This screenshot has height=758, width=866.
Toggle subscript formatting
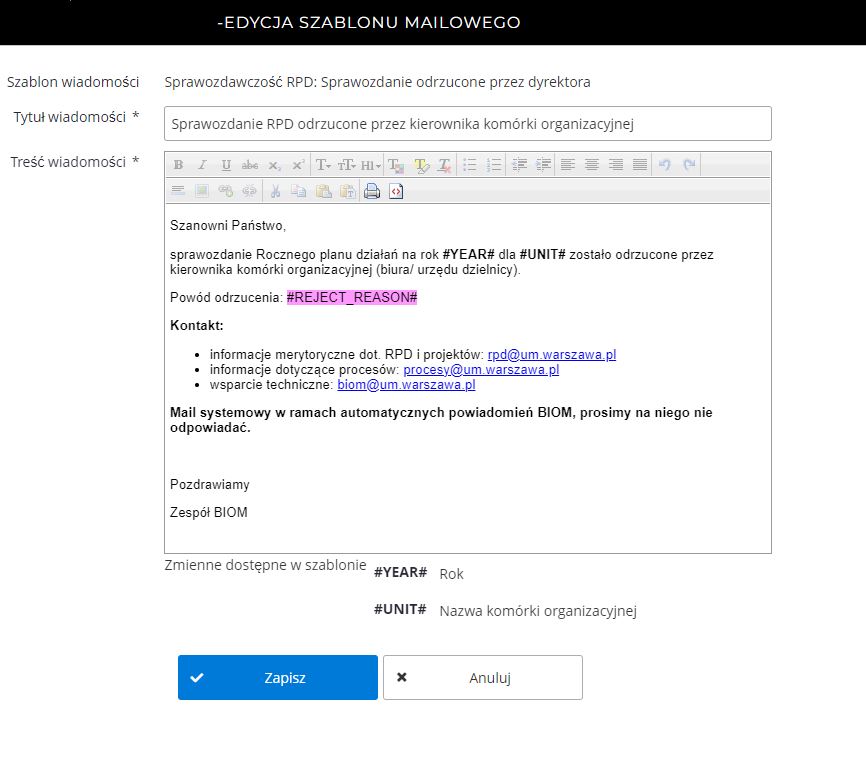[x=274, y=165]
